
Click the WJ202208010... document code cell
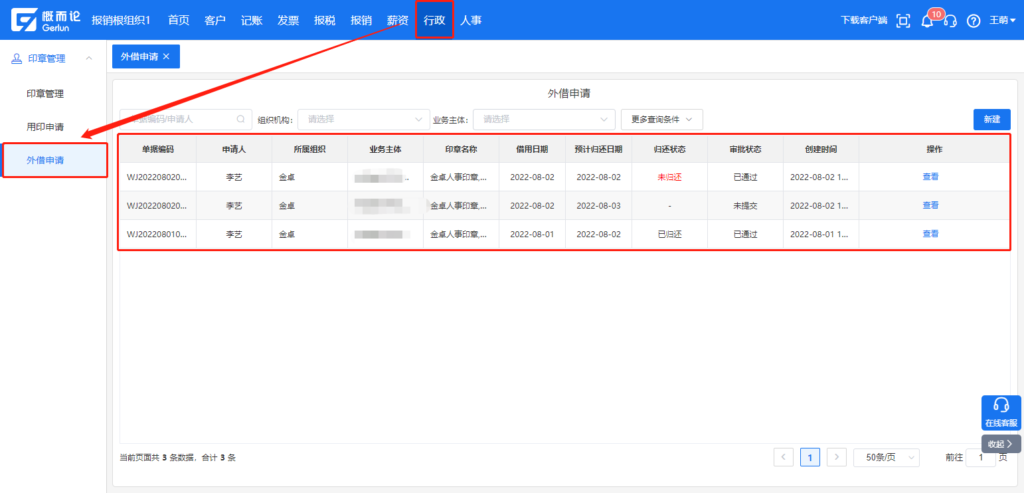coord(157,234)
